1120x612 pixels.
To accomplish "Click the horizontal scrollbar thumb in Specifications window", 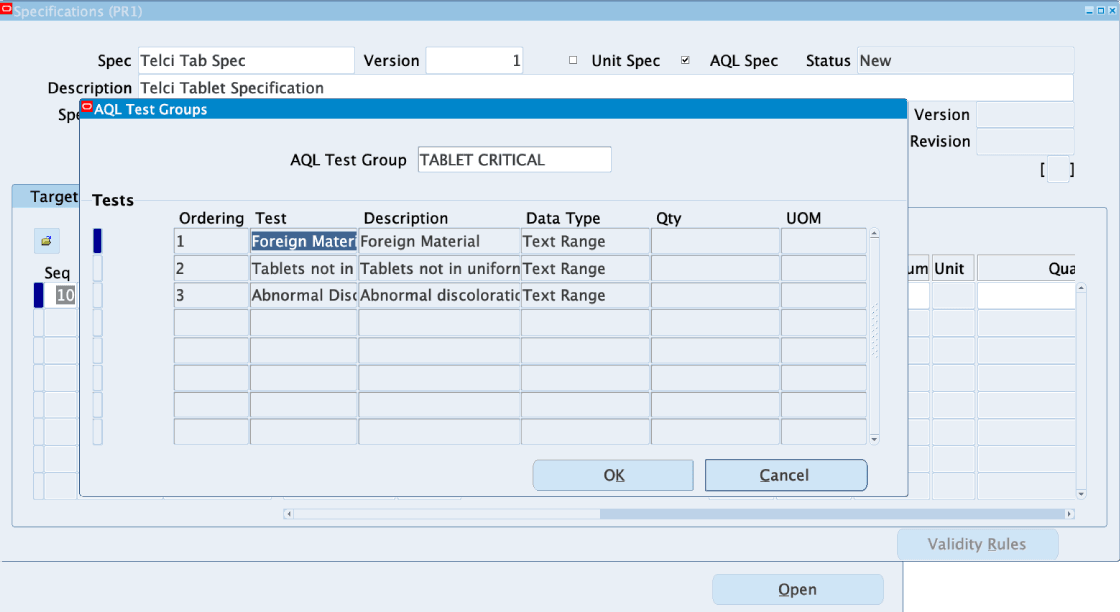I will click(832, 514).
